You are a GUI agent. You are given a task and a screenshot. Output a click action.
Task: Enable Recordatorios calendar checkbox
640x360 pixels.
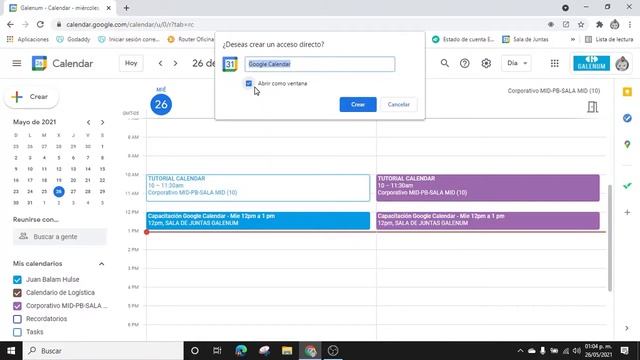coord(17,319)
